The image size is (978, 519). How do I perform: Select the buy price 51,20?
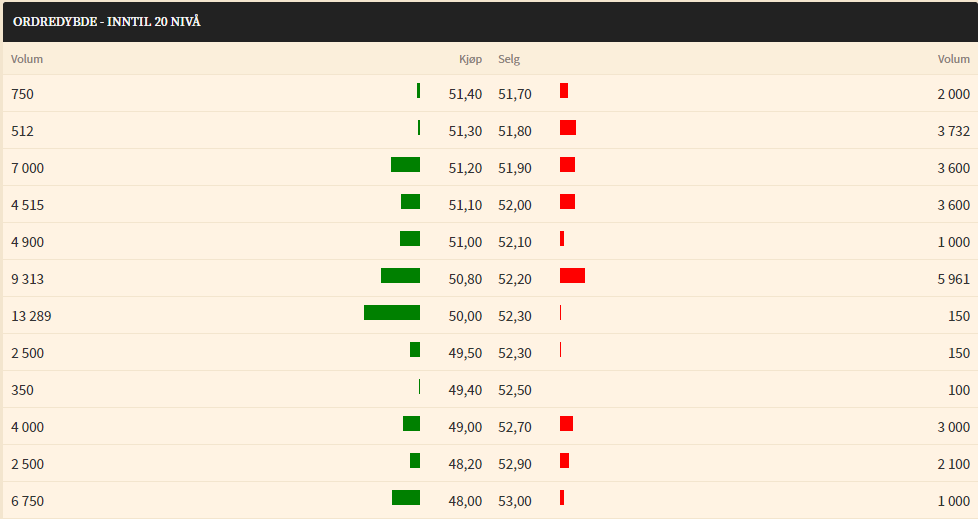(465, 168)
